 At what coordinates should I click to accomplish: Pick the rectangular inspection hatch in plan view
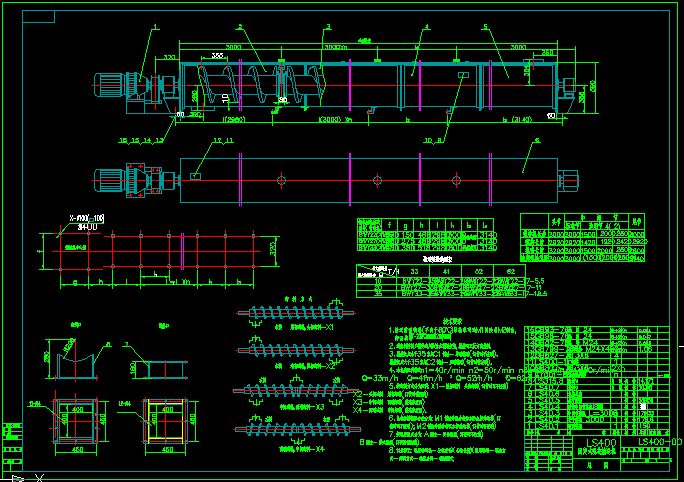(195, 176)
